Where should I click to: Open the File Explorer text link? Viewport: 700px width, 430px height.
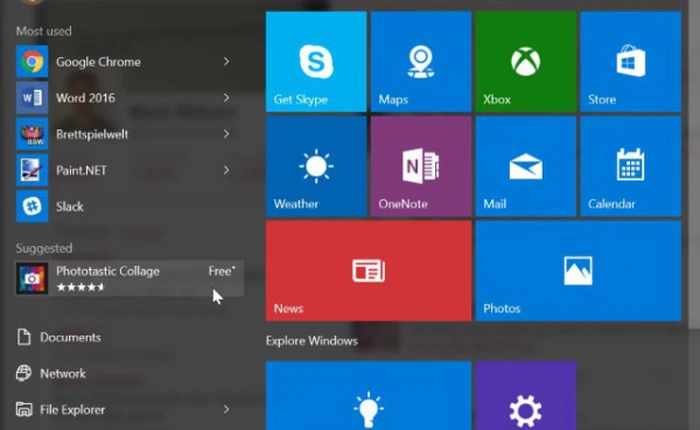click(x=72, y=409)
